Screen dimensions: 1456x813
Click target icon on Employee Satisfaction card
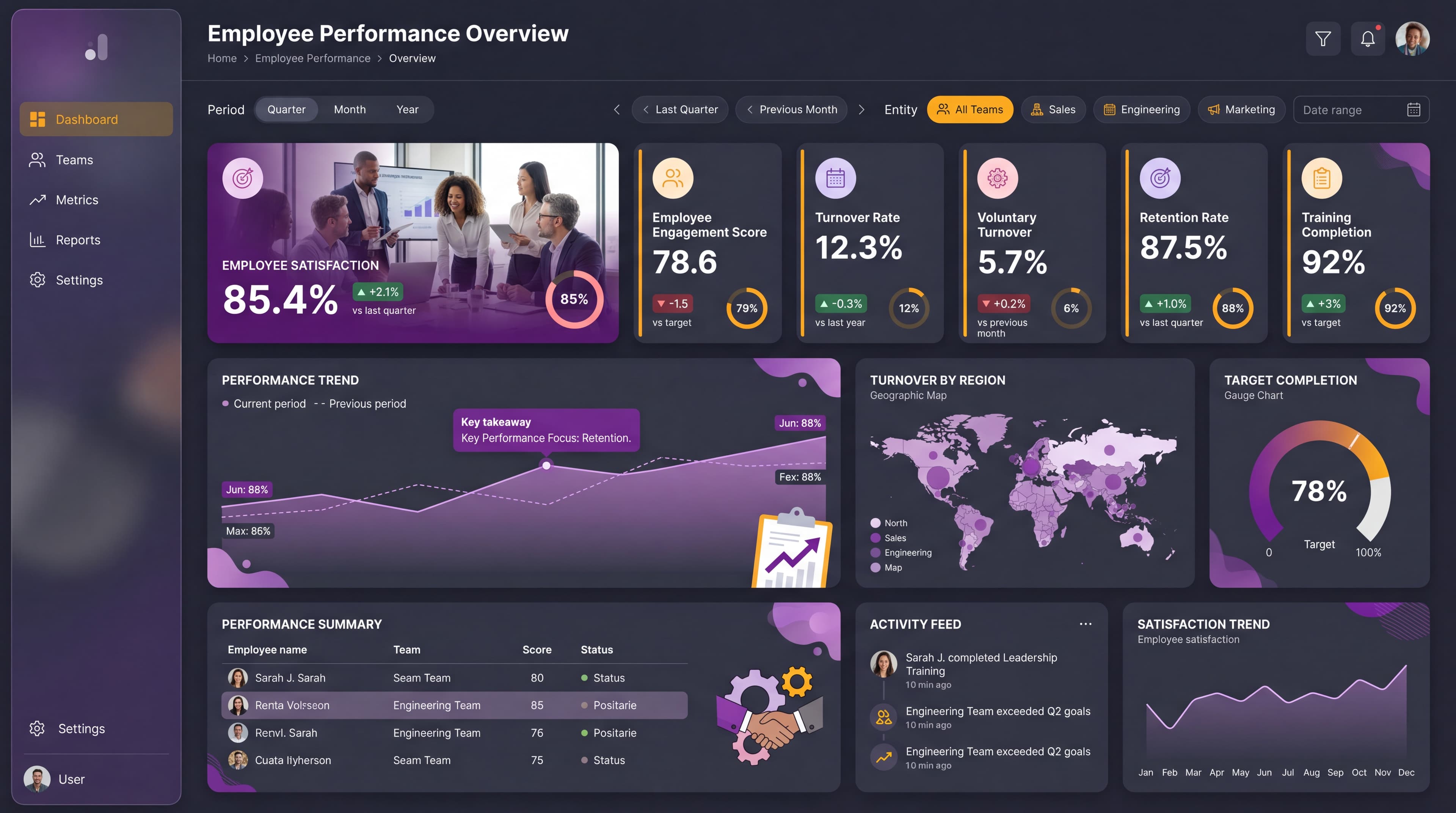[243, 179]
